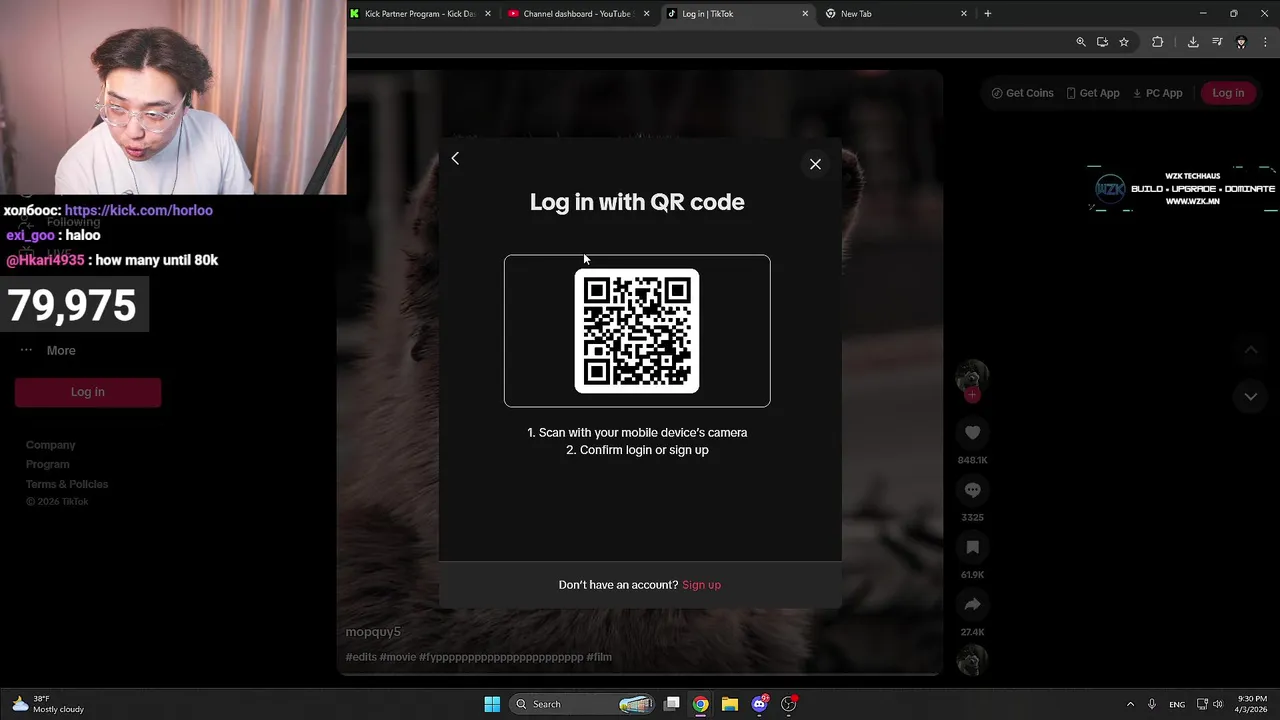Viewport: 1280px width, 720px height.
Task: Click the #movie hashtag
Action: click(398, 657)
